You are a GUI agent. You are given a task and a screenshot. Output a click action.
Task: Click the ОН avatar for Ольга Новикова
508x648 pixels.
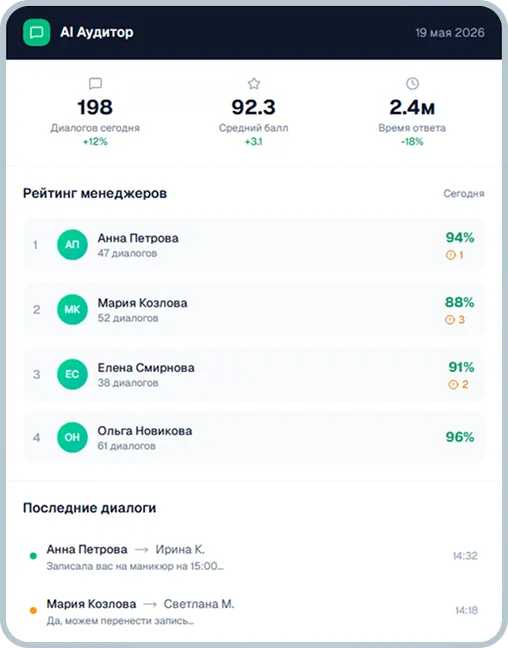pyautogui.click(x=72, y=437)
